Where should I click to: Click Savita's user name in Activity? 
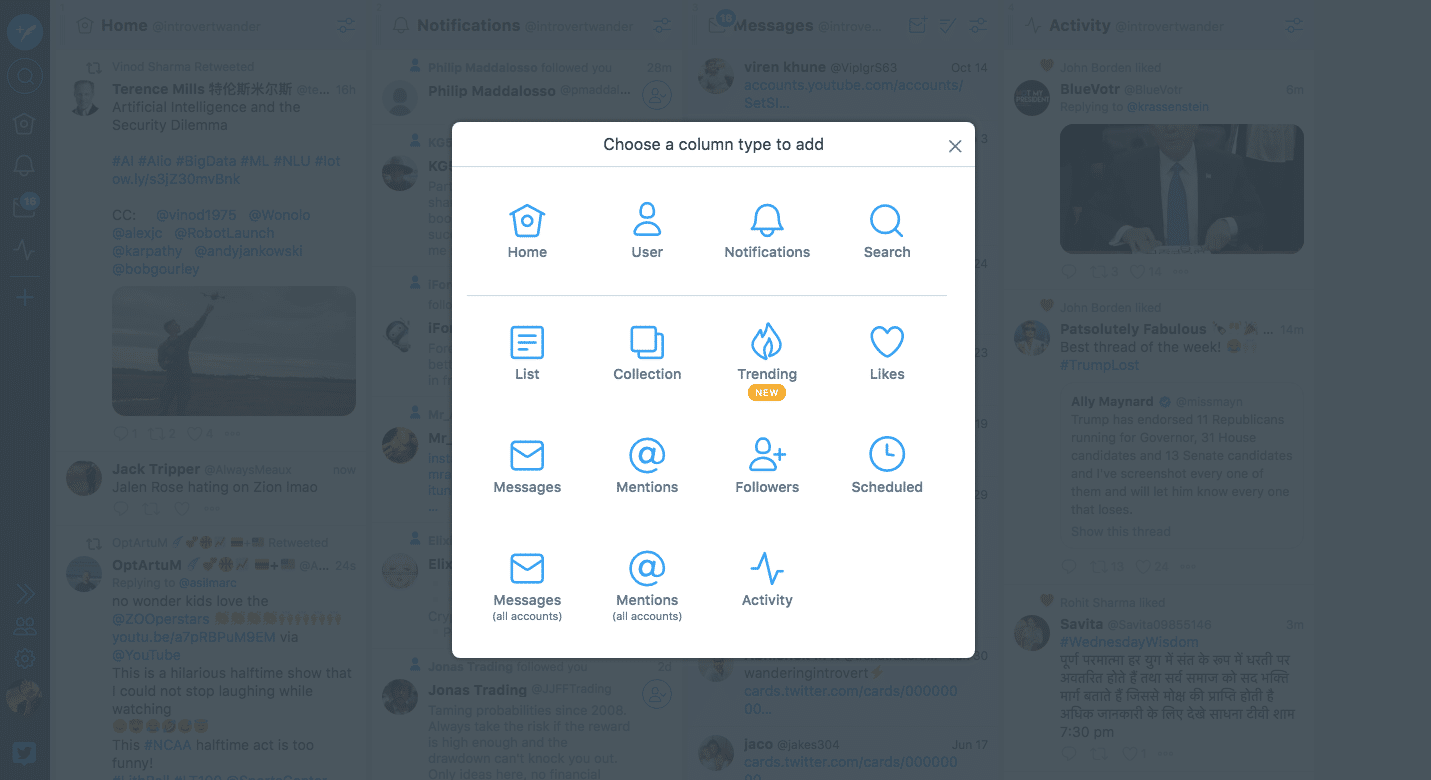1082,624
